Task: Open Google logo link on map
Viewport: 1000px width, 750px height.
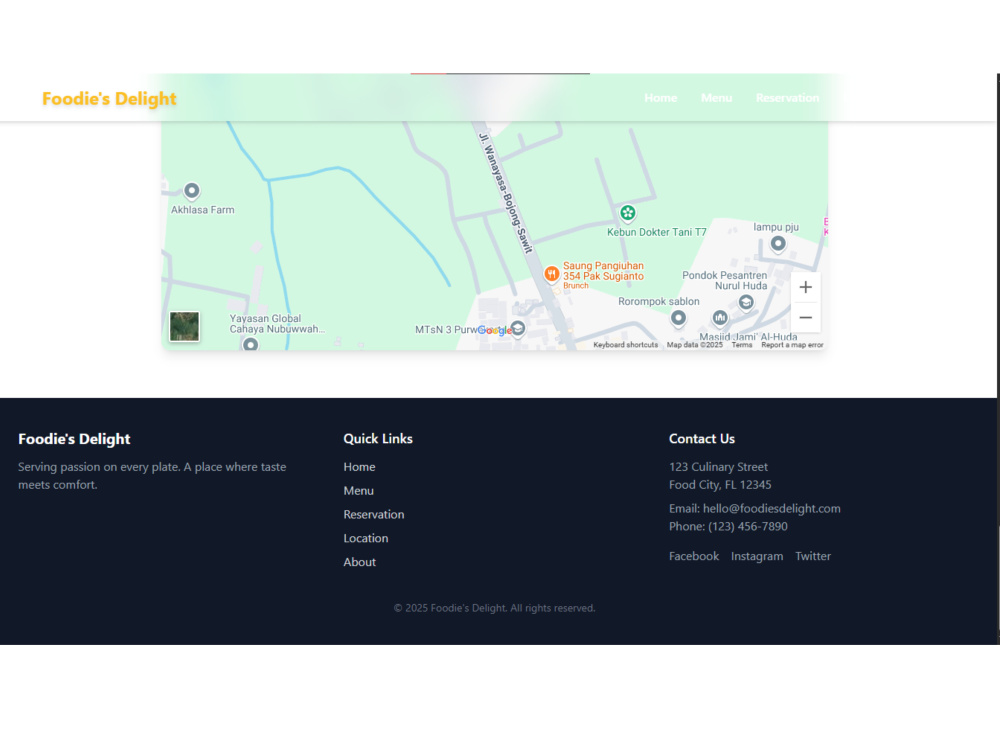Action: (495, 330)
